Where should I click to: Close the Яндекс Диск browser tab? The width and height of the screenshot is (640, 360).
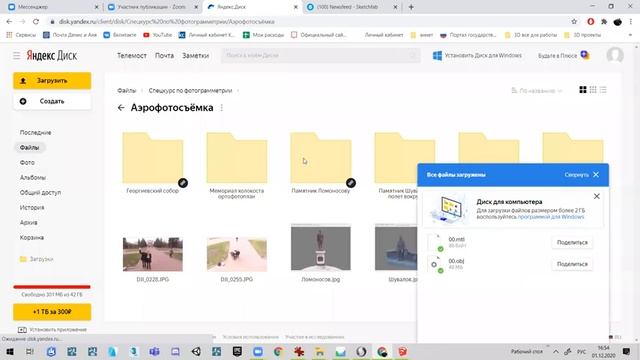pos(296,7)
